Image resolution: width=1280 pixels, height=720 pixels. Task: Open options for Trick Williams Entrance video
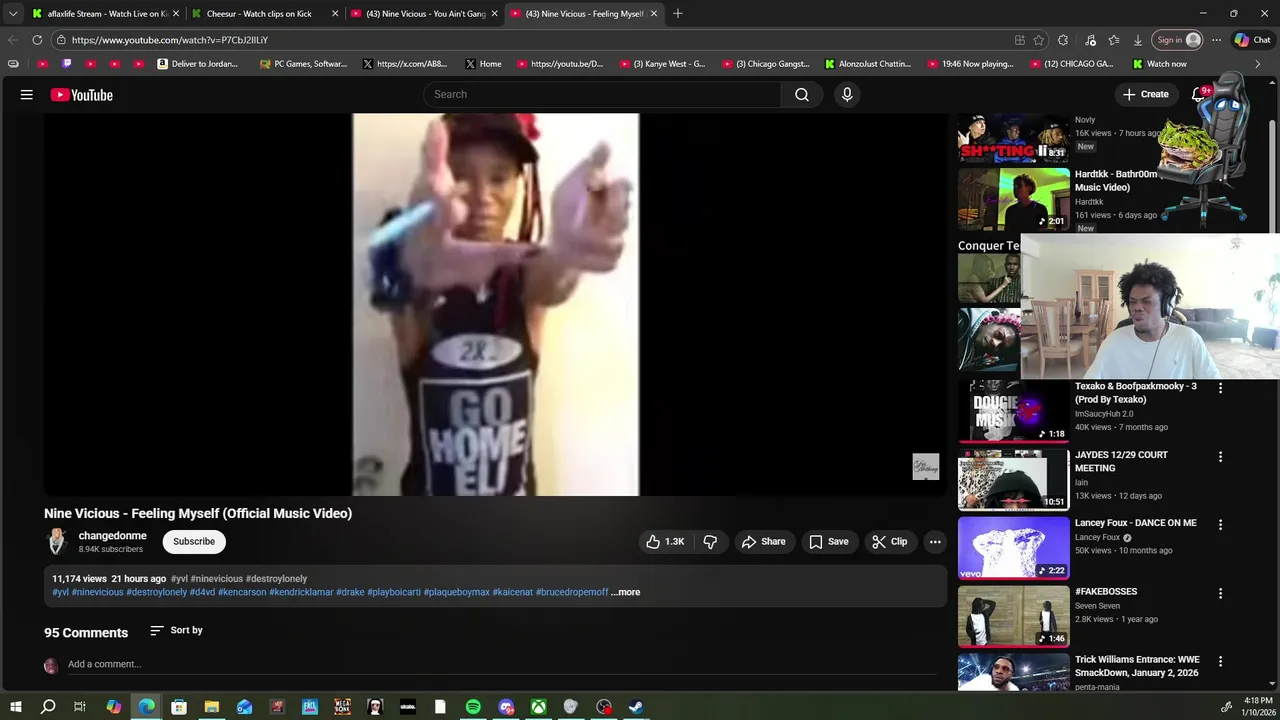click(1220, 661)
